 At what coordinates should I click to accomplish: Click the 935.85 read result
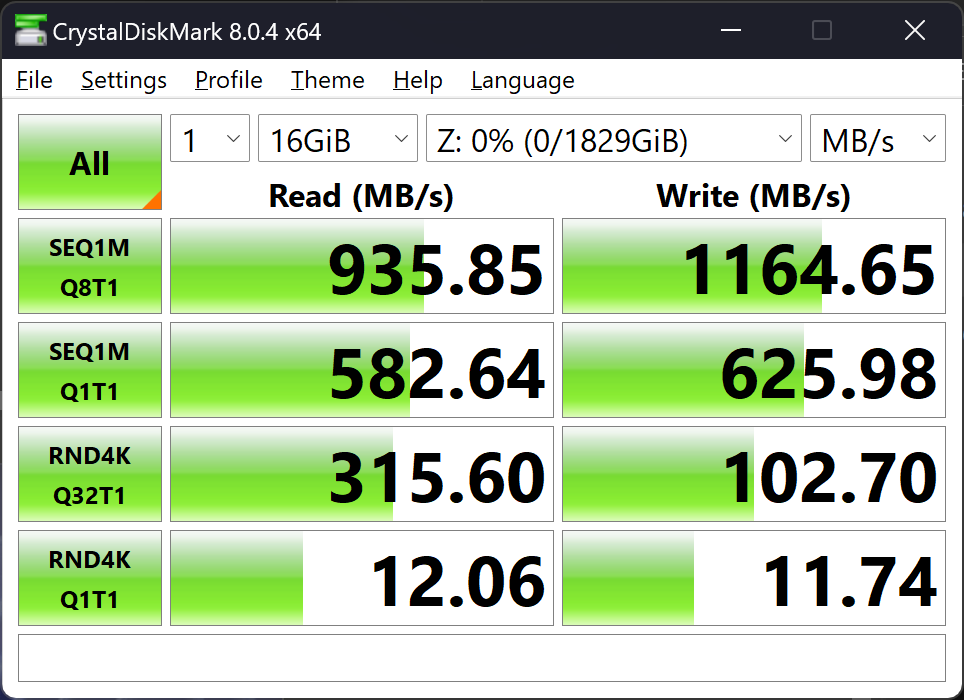(x=362, y=266)
